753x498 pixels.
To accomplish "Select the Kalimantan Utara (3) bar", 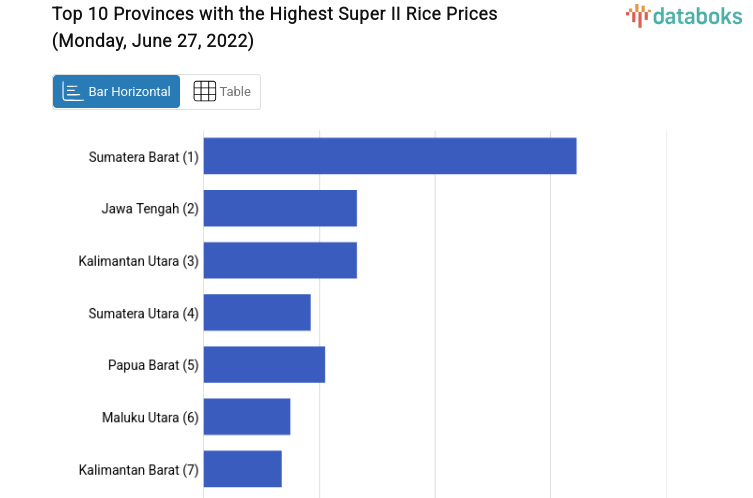I will (280, 260).
